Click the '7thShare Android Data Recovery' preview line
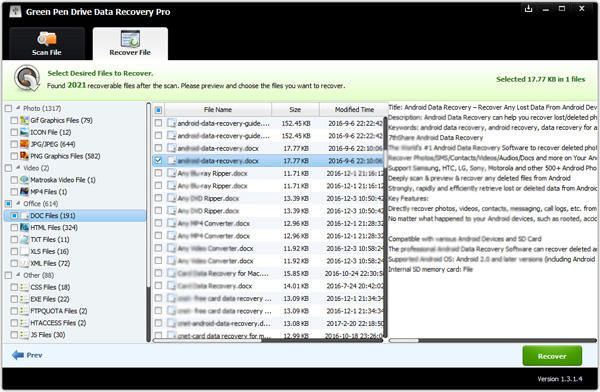 [435, 137]
